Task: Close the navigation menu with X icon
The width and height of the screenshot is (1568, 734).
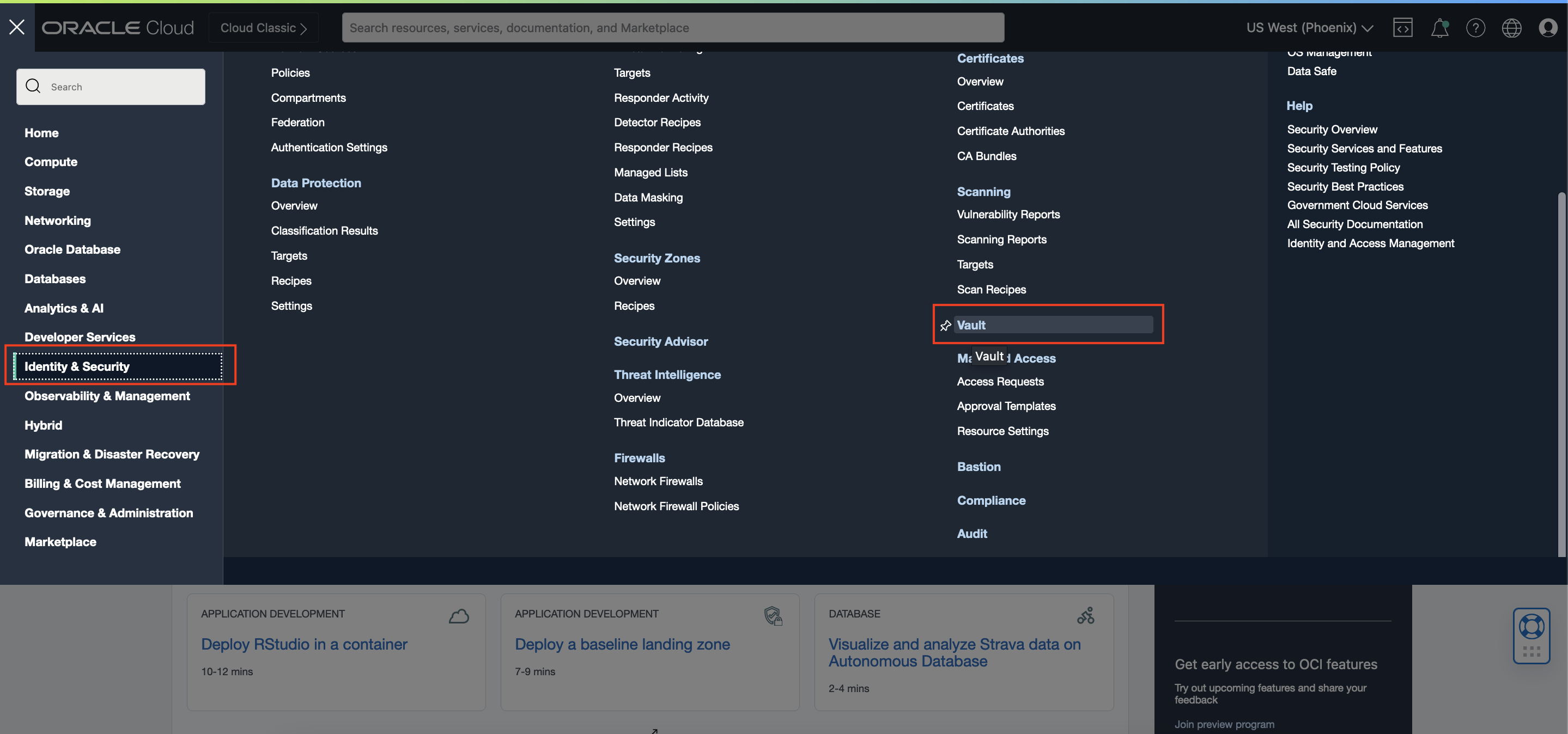Action: pos(17,27)
